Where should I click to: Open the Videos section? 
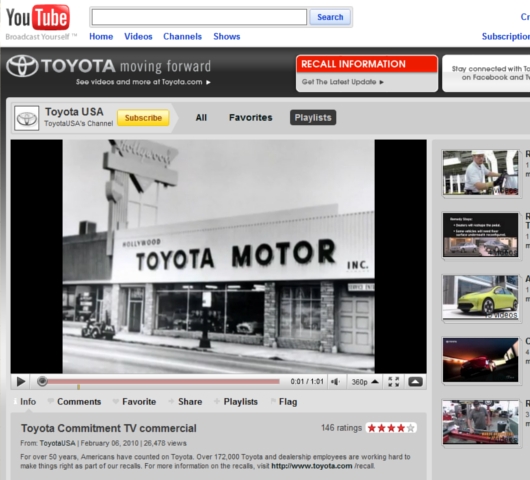coord(138,37)
